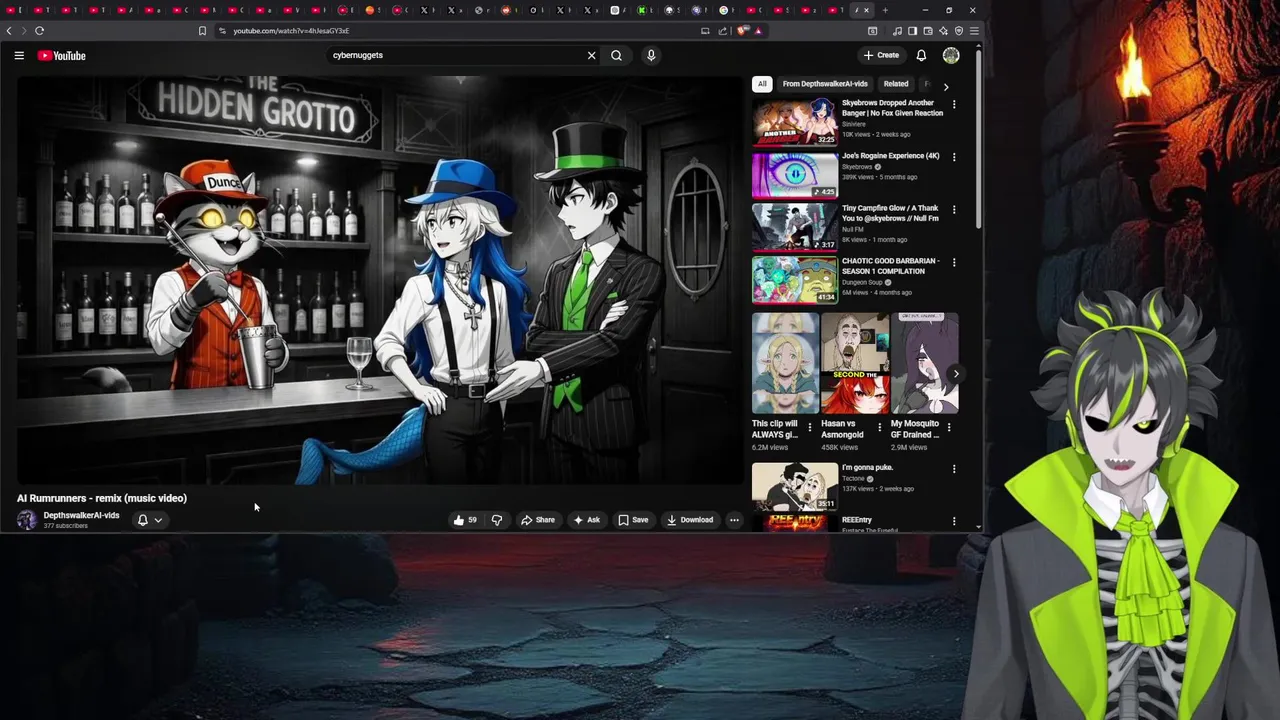Reload the page in browser
The image size is (1280, 720).
point(39,31)
